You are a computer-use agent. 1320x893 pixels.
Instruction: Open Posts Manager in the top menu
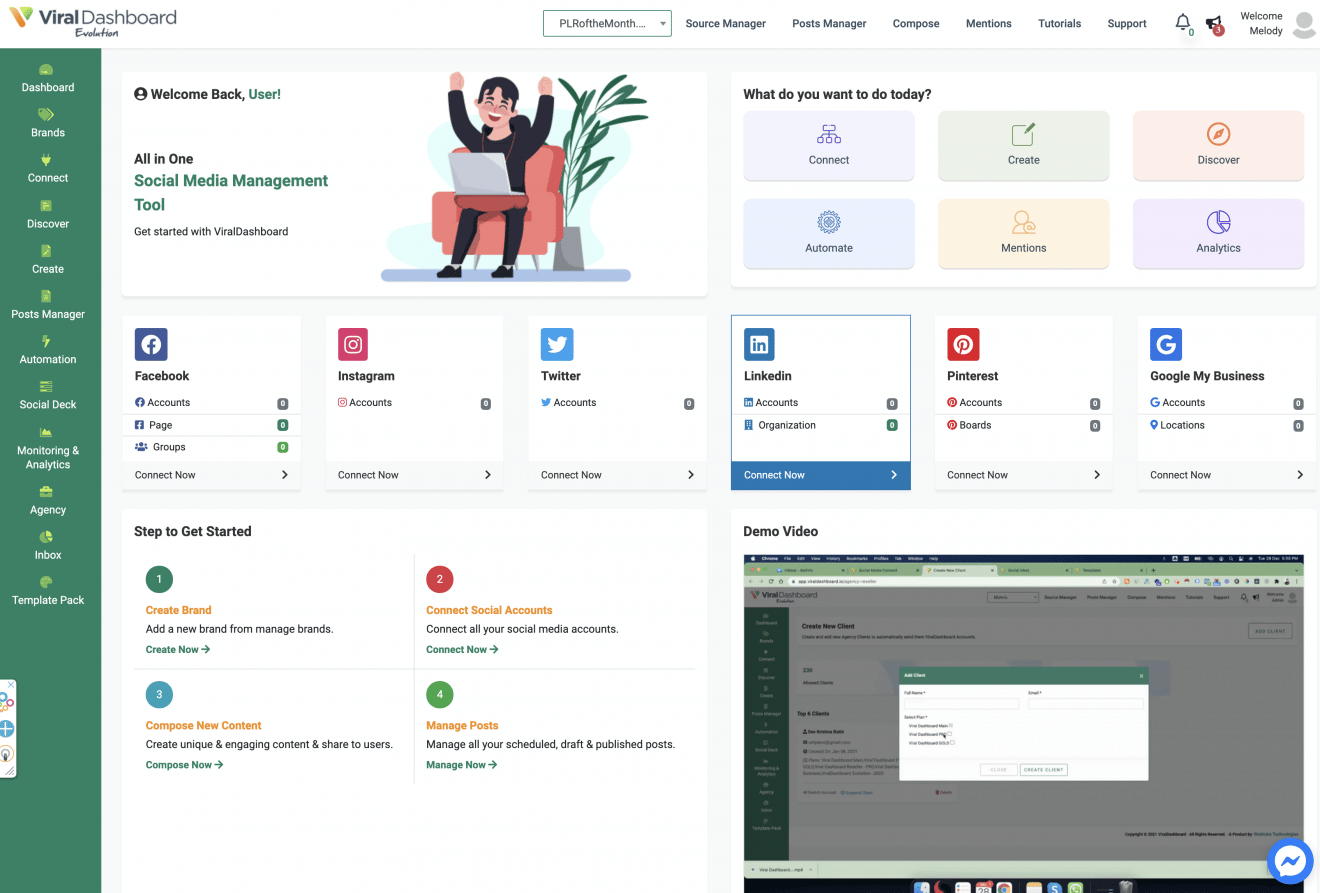coord(829,23)
